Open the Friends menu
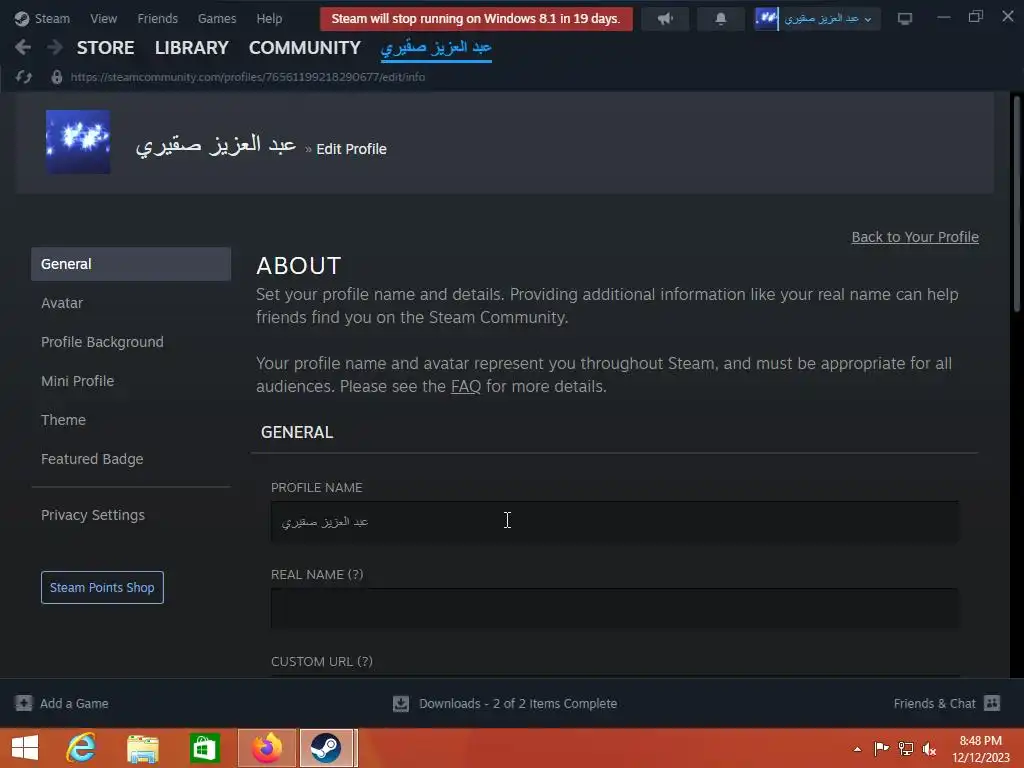 [157, 18]
